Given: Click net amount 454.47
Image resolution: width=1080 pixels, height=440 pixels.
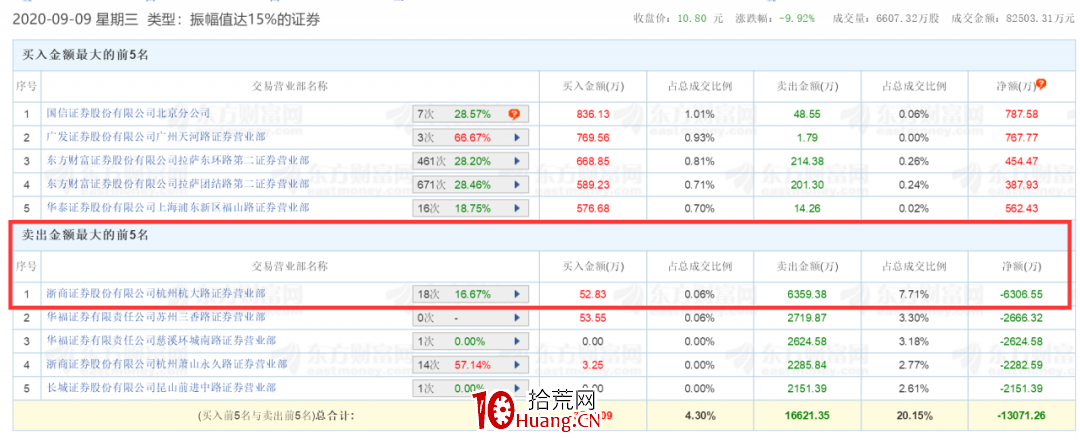Looking at the screenshot, I should pyautogui.click(x=1022, y=161).
